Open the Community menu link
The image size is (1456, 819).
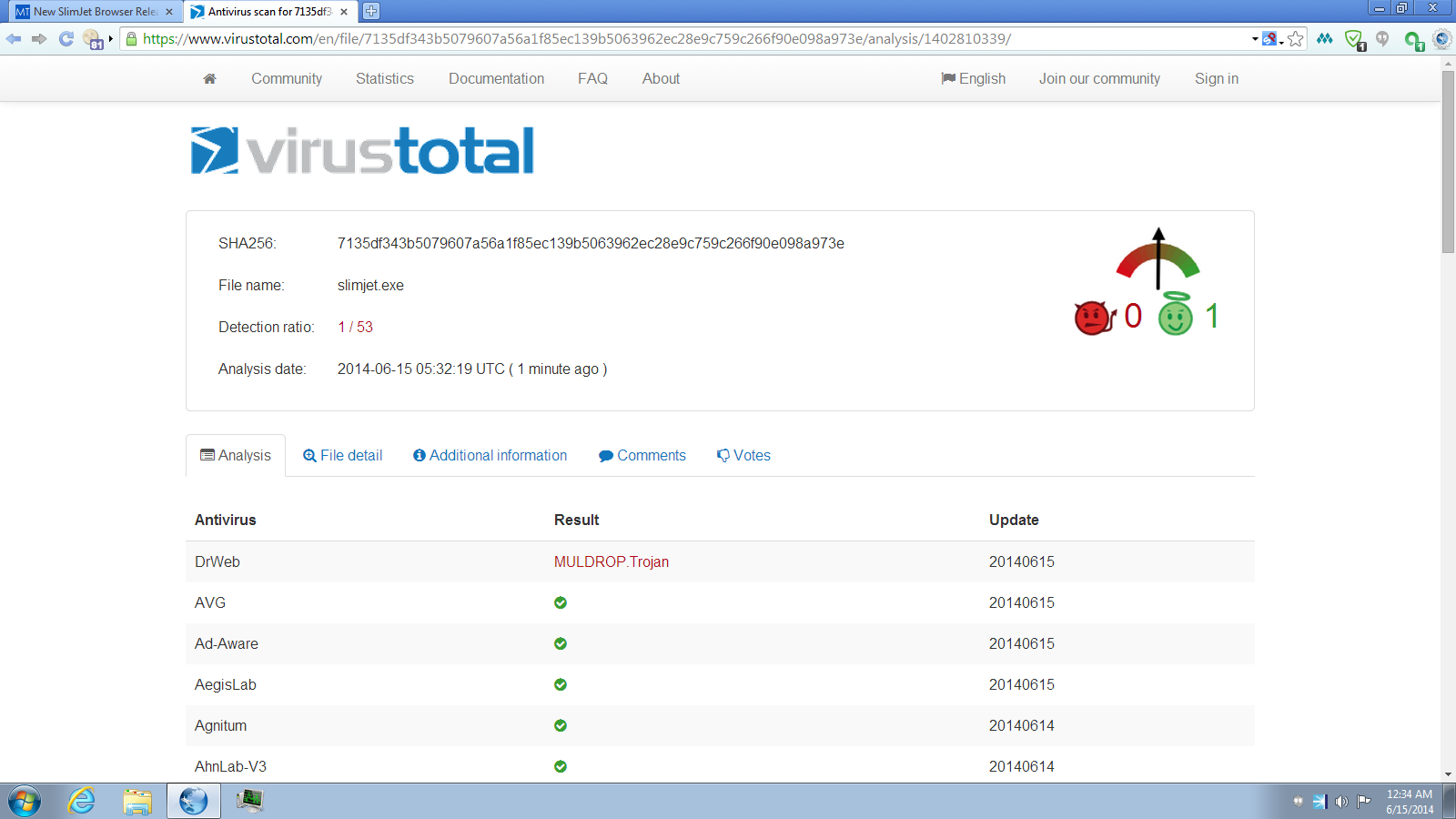(287, 79)
